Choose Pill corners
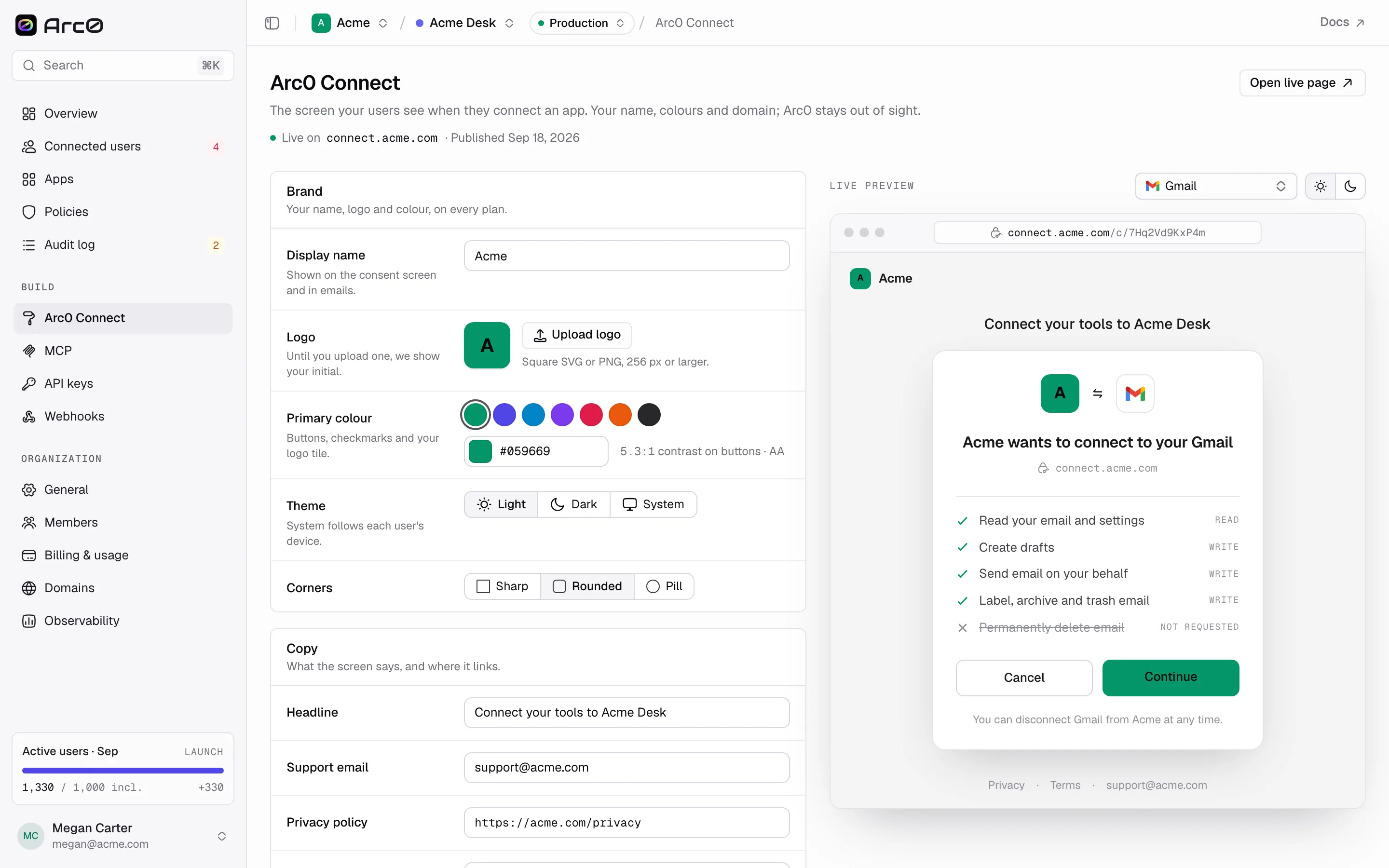The height and width of the screenshot is (868, 1389). tap(664, 586)
